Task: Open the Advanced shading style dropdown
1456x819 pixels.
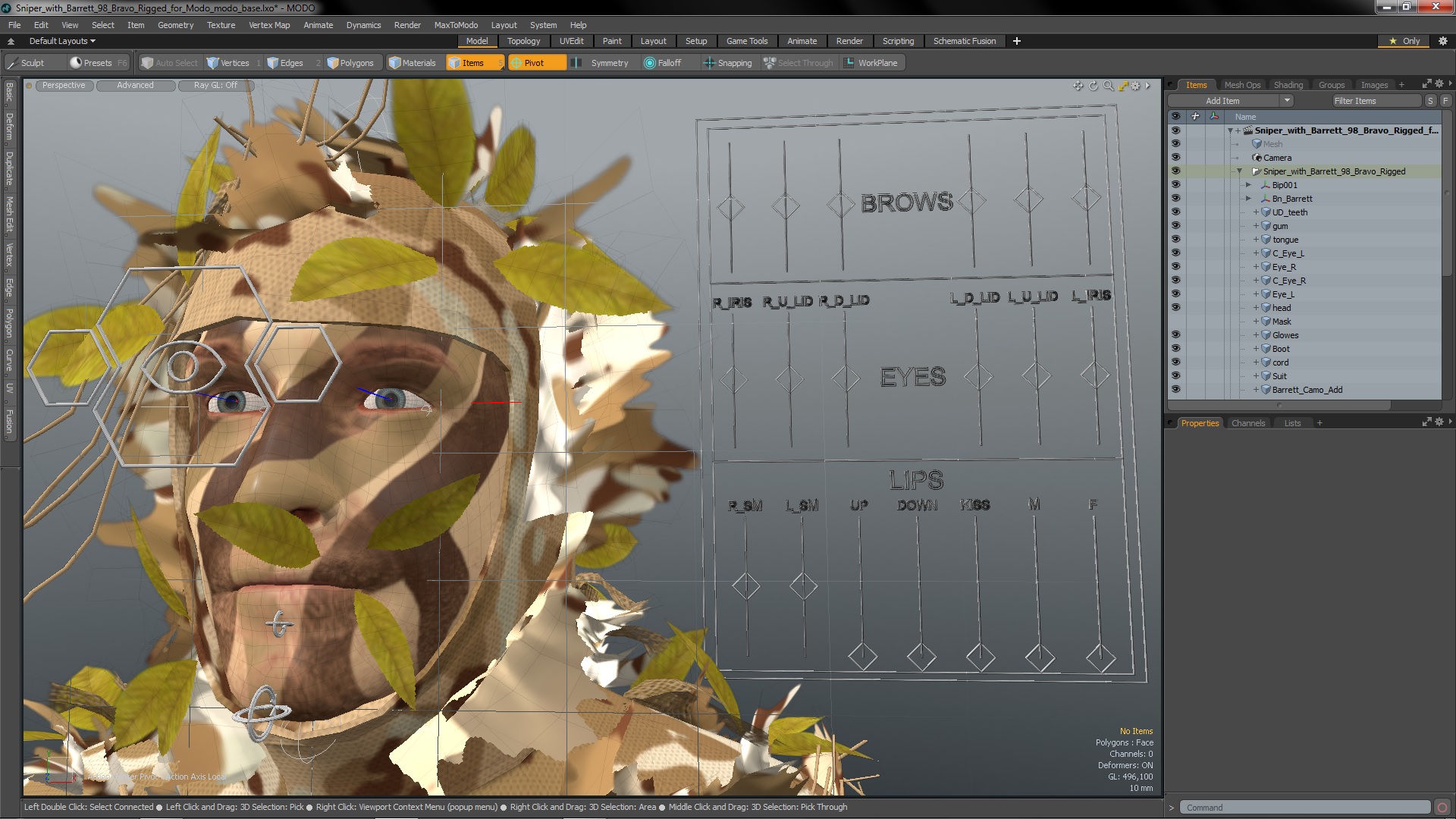Action: coord(135,86)
